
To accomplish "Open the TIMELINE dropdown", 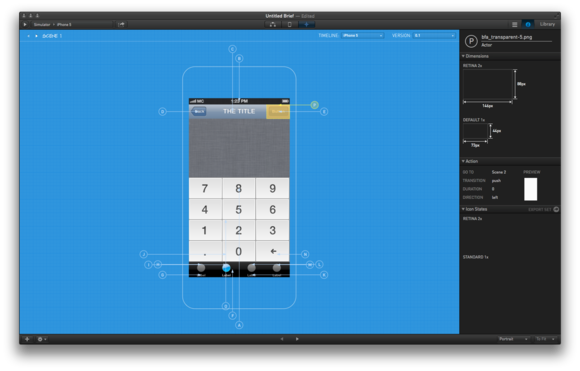I will [x=362, y=36].
